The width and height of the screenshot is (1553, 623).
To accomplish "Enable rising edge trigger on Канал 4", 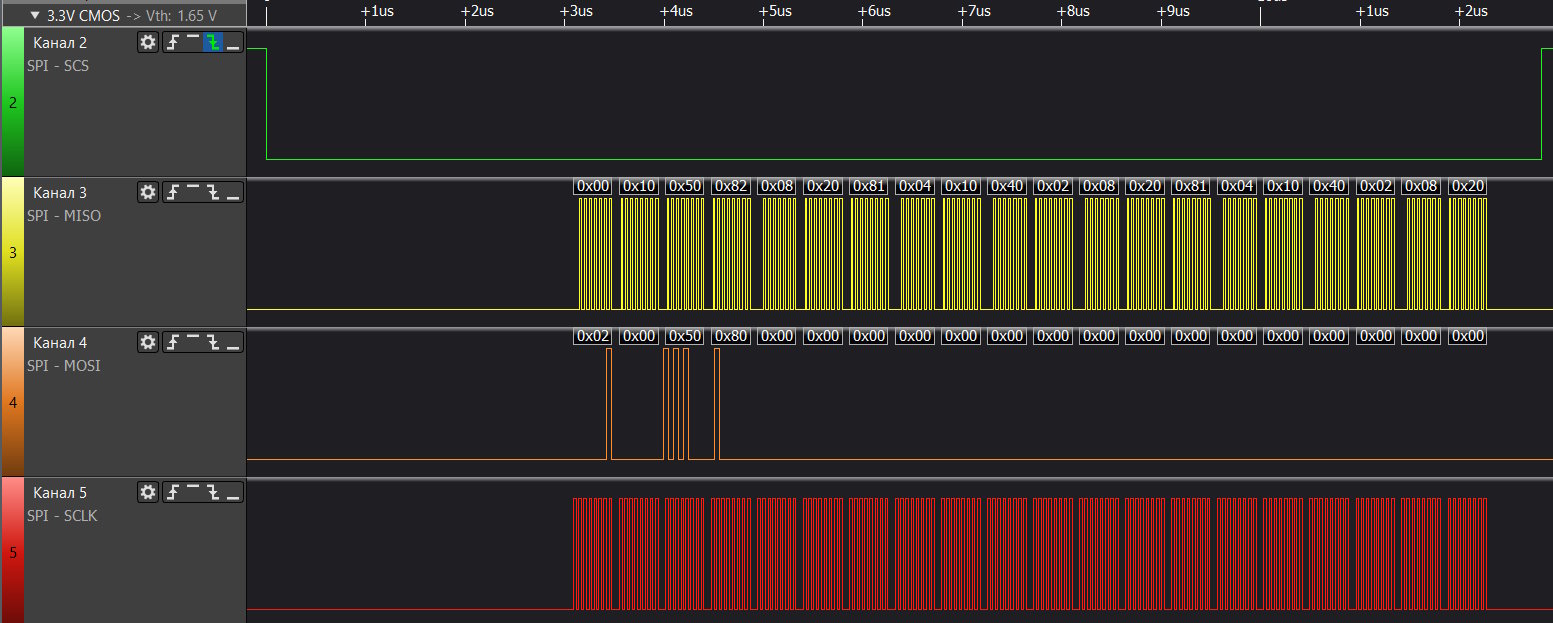I will click(x=173, y=342).
